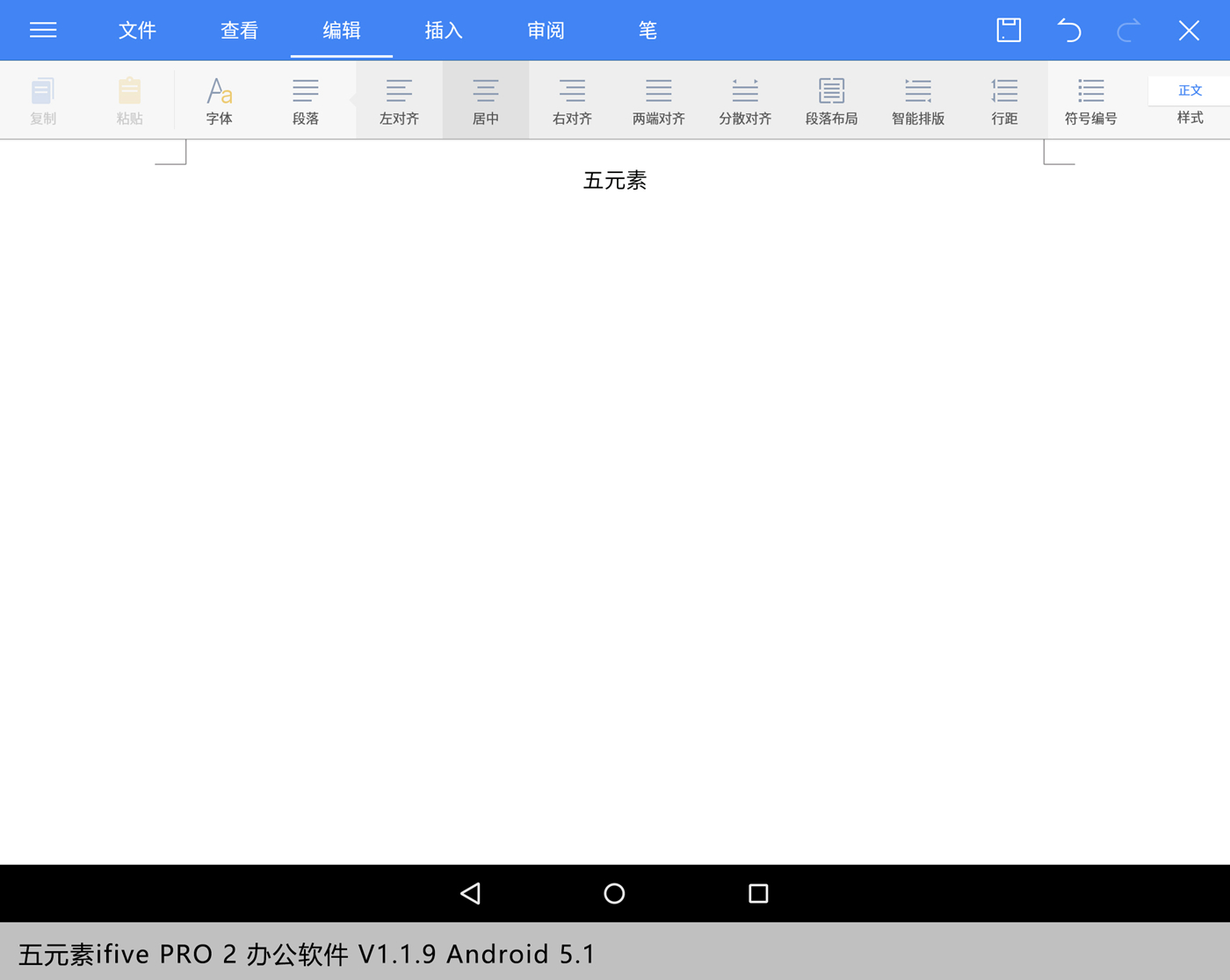Open the 行距 line spacing tool
This screenshot has height=980, width=1230.
point(1004,99)
